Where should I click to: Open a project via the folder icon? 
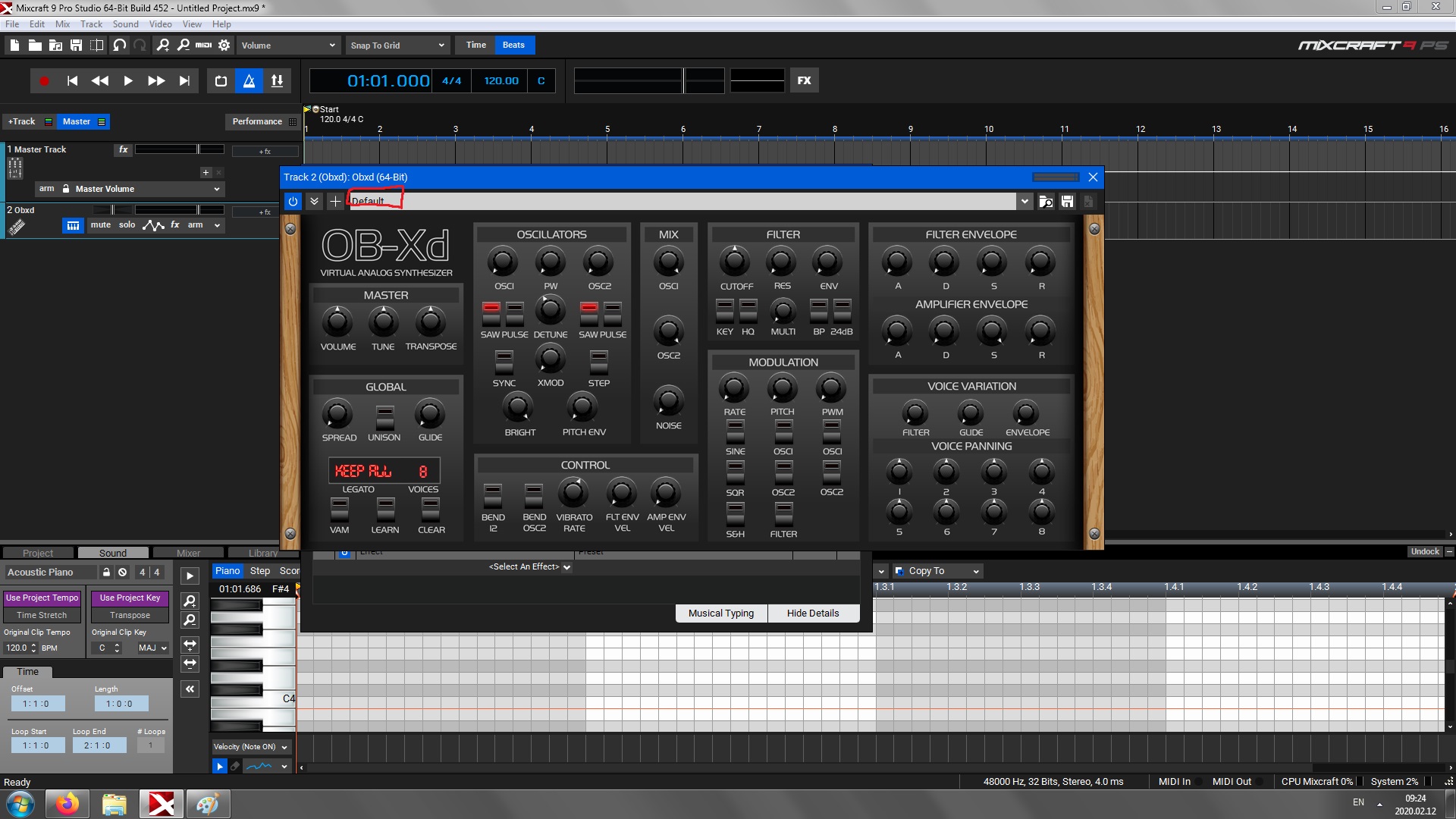[x=35, y=45]
